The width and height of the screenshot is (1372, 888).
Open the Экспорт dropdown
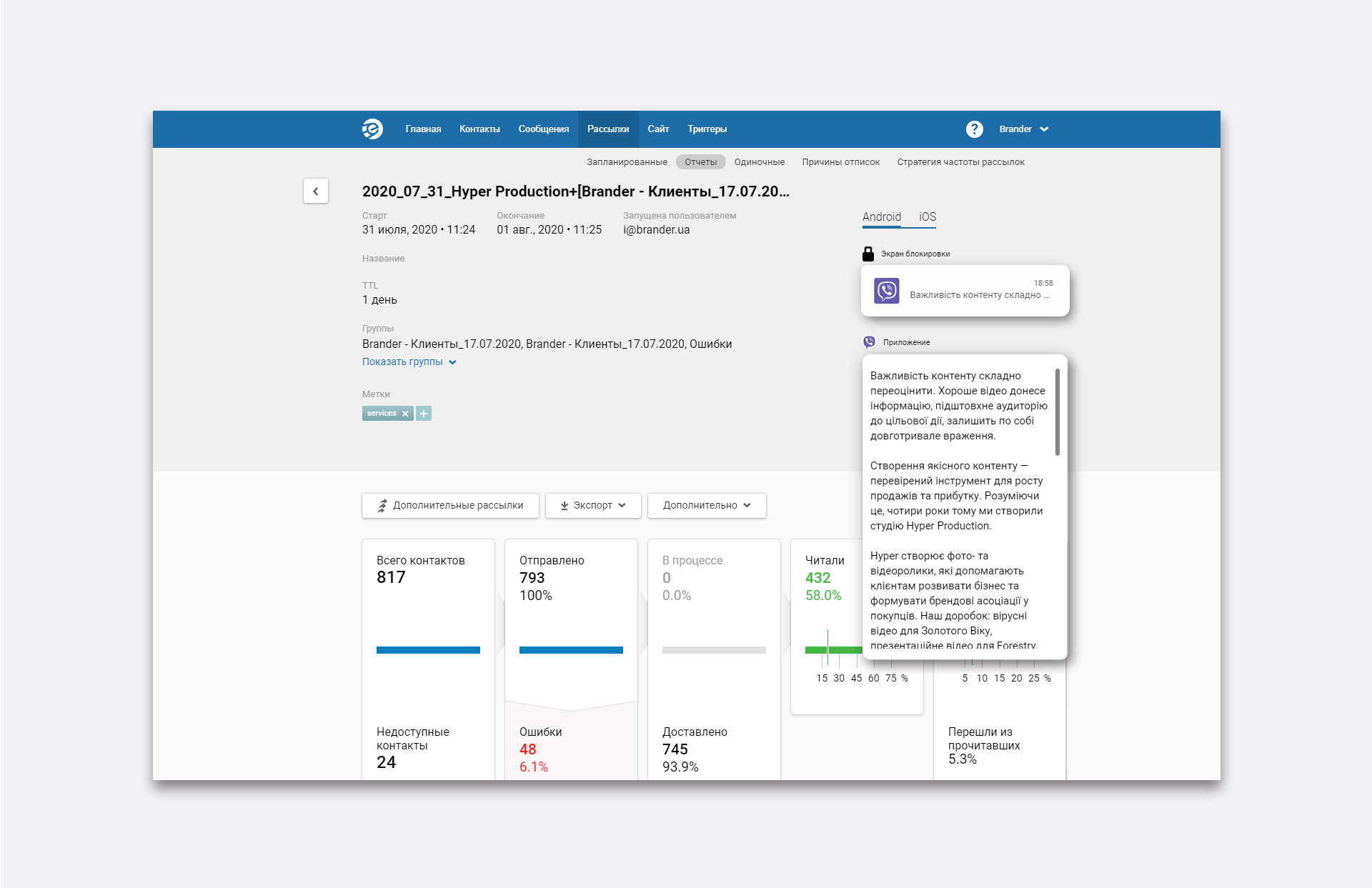[593, 505]
